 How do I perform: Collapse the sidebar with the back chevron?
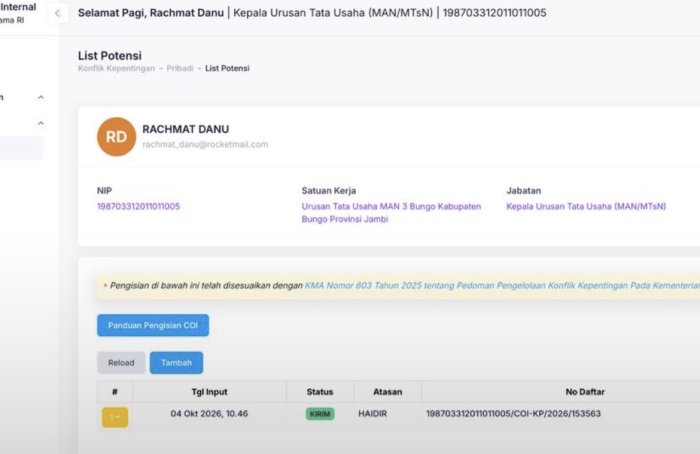58,13
